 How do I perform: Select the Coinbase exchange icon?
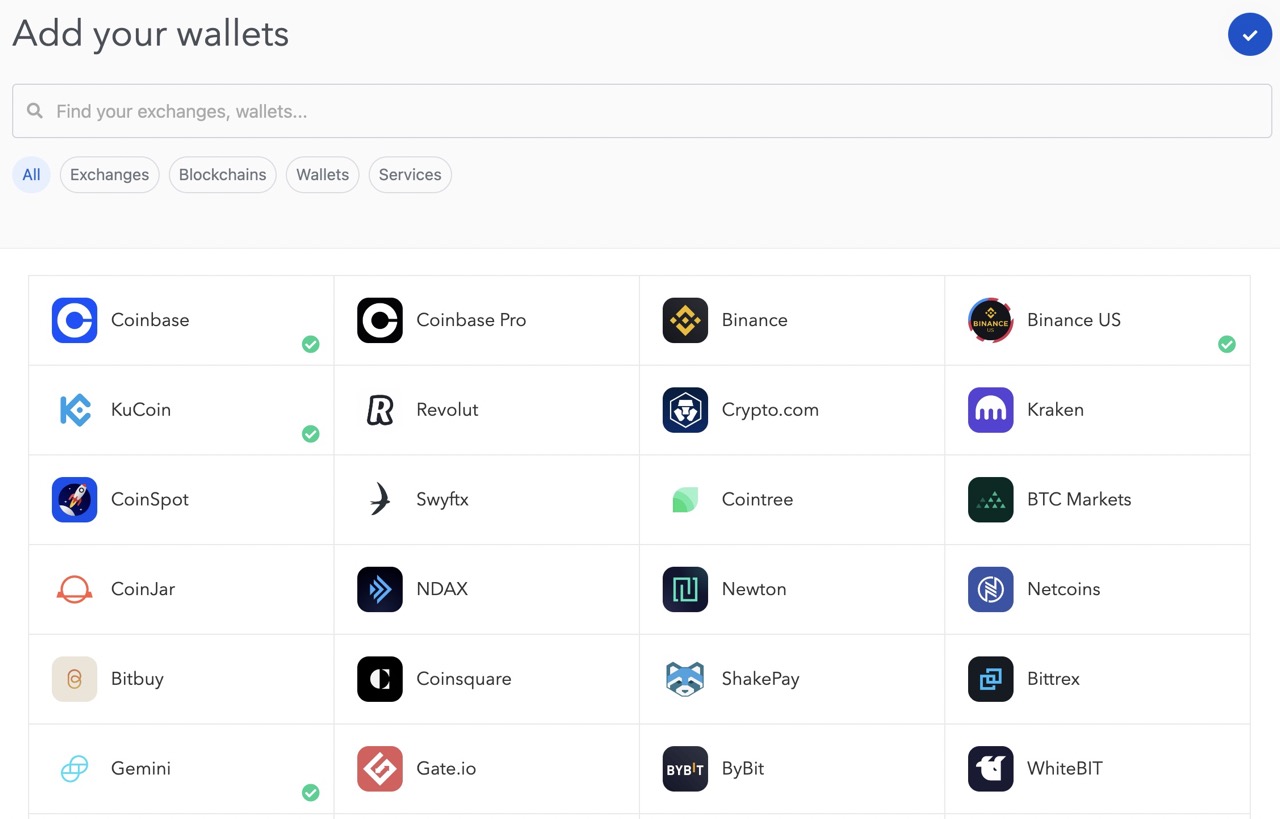coord(74,320)
